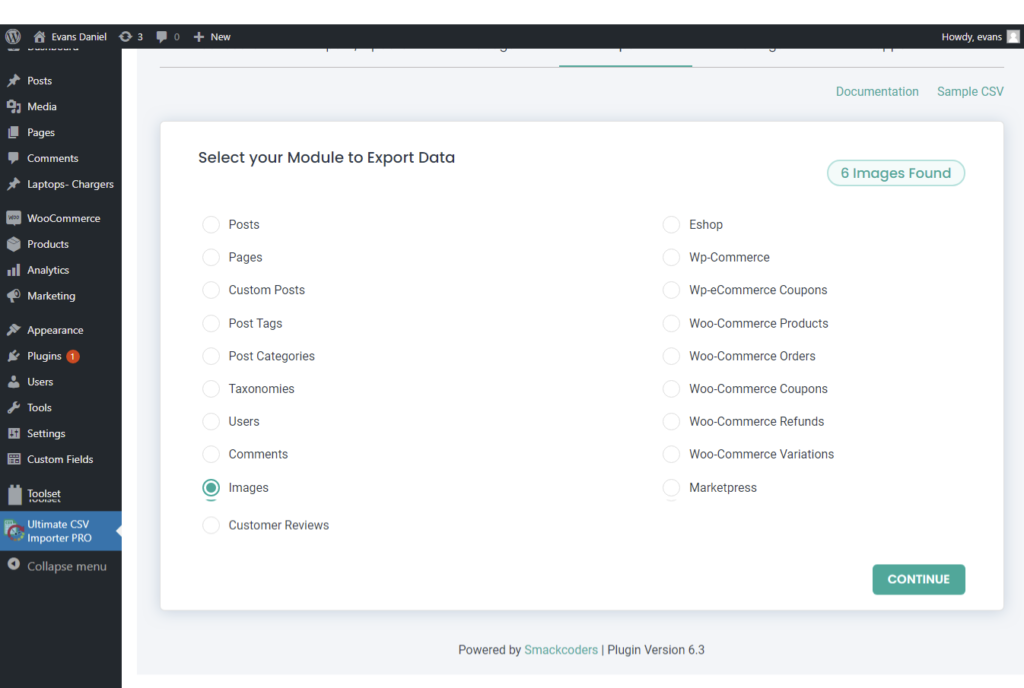Open the comments bubble icon in admin bar
Viewport: 1024px width, 688px height.
161,37
